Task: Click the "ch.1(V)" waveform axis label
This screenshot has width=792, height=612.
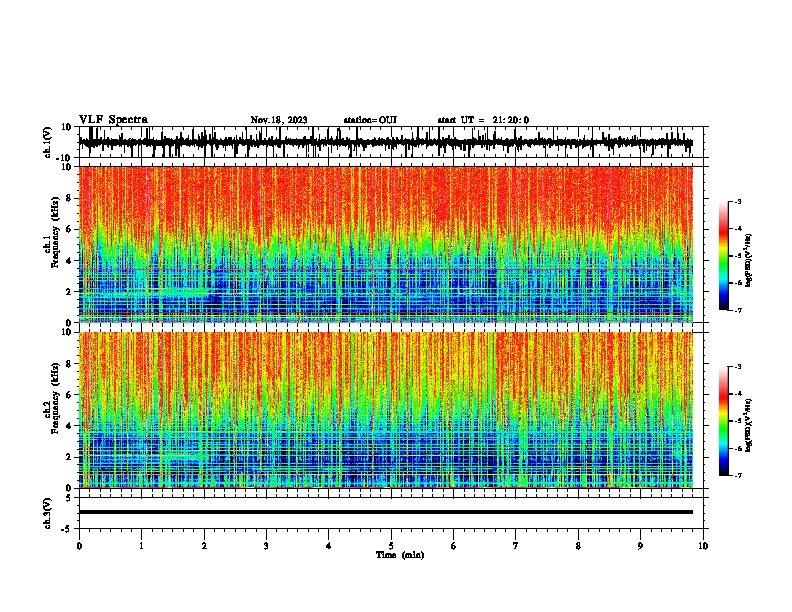Action: [x=48, y=142]
